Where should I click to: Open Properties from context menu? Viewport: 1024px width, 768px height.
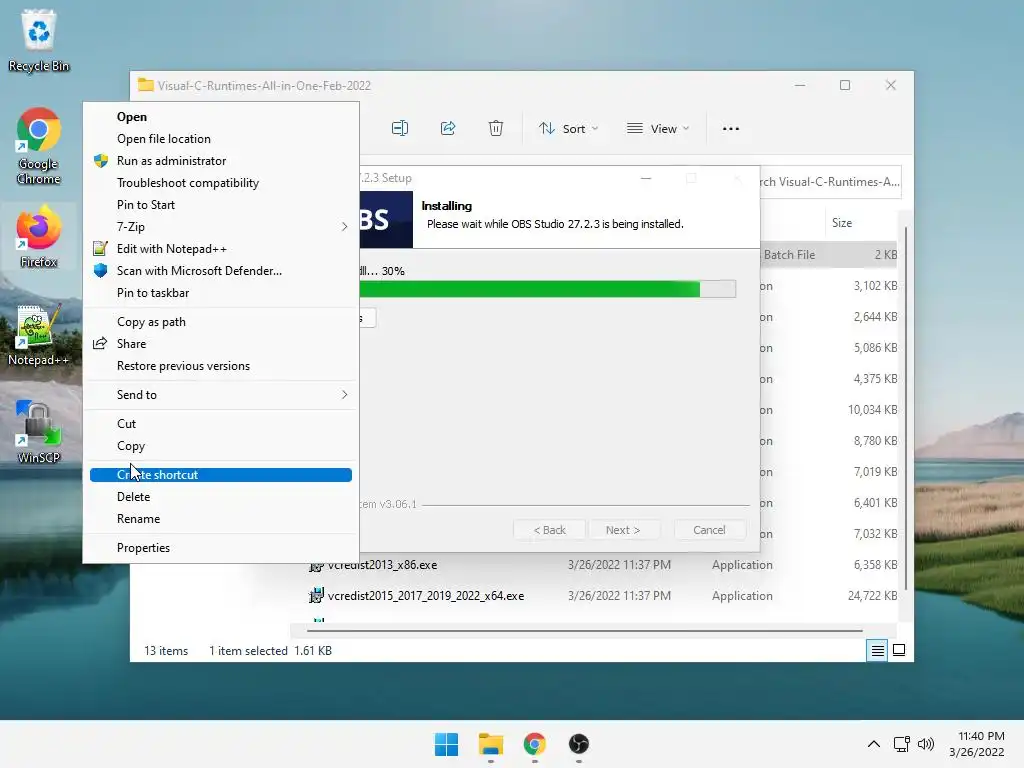click(x=221, y=548)
